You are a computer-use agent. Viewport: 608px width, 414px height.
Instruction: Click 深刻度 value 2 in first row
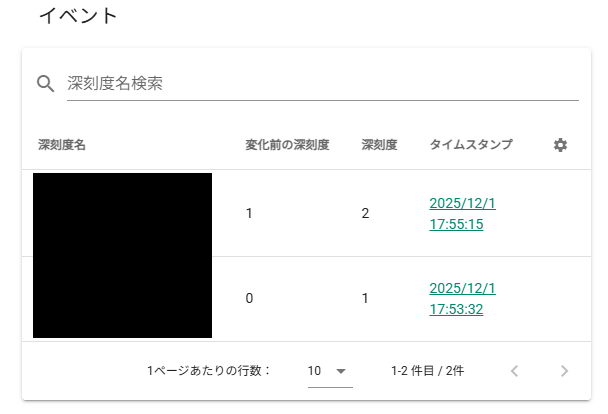[366, 213]
